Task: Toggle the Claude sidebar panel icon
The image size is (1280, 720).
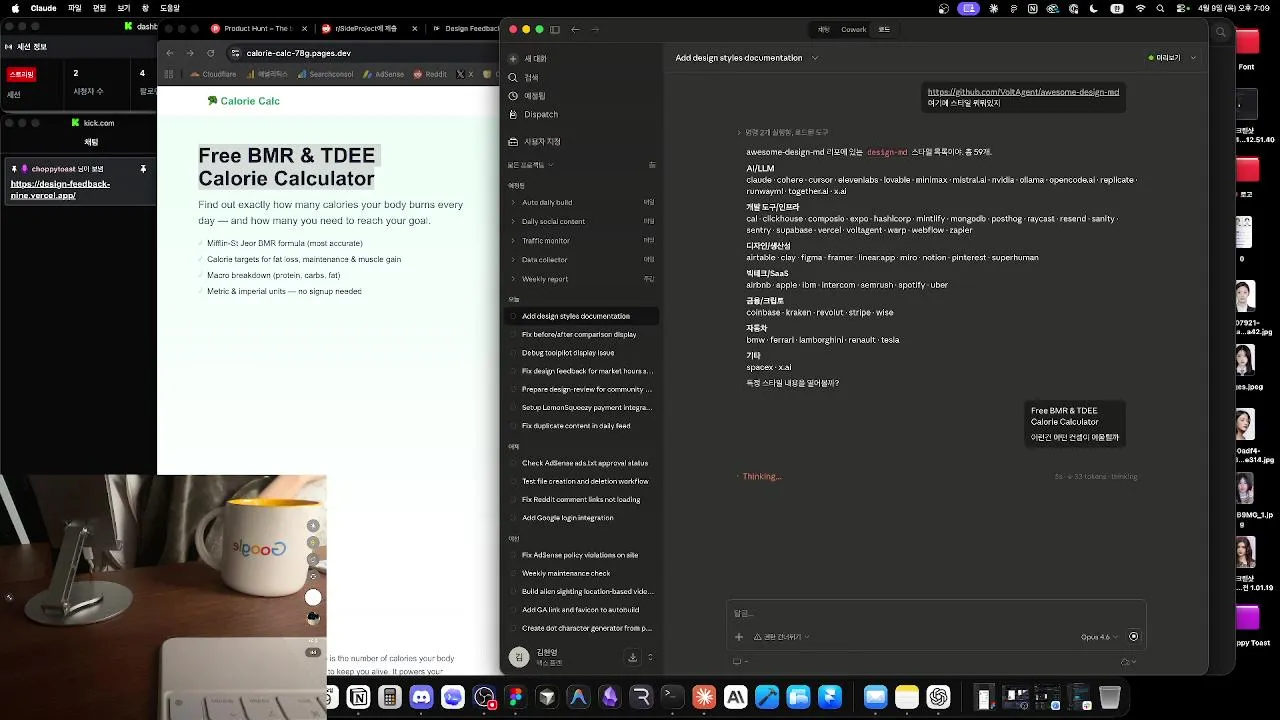Action: coord(555,30)
